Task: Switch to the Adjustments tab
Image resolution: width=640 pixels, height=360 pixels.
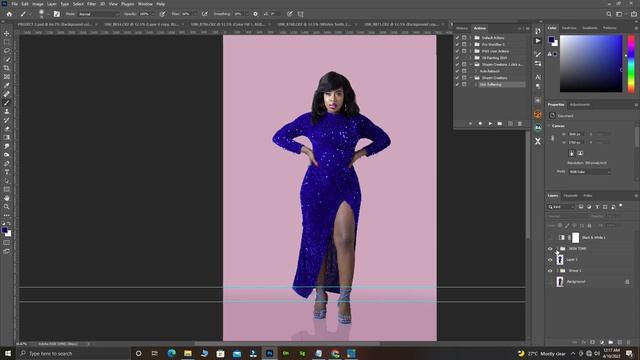Action: click(580, 104)
